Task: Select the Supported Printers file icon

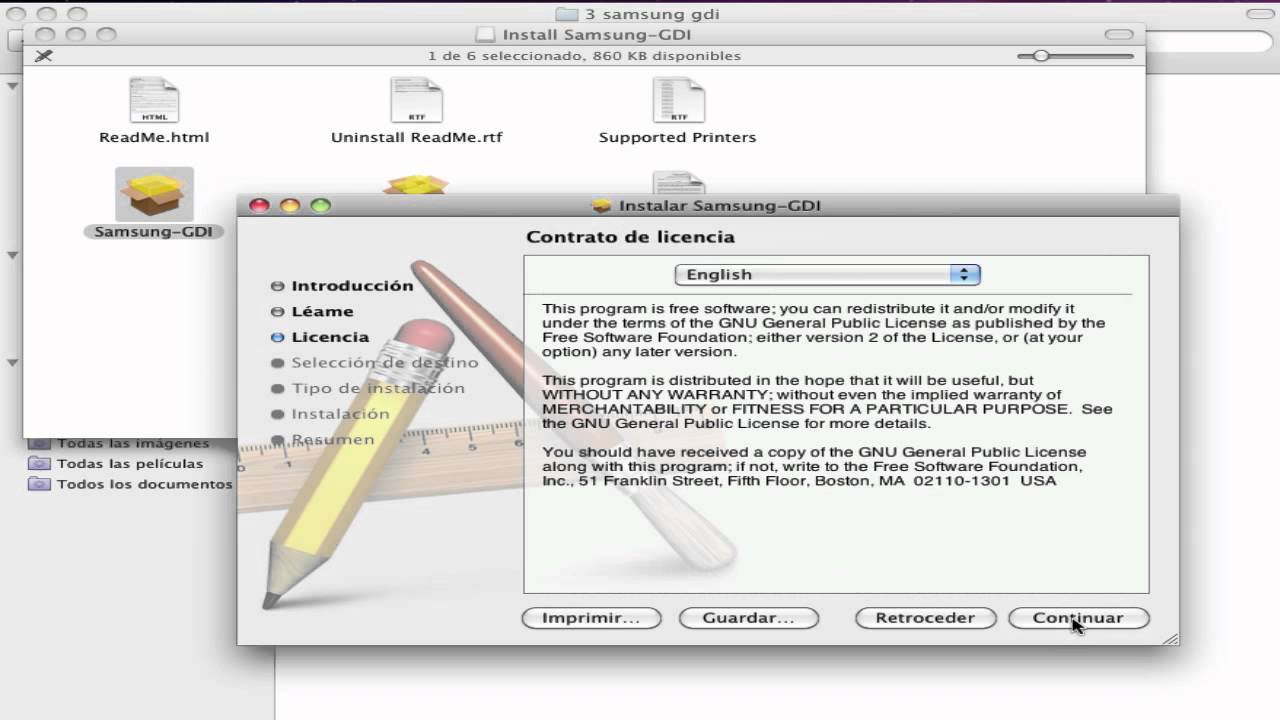Action: click(x=678, y=100)
